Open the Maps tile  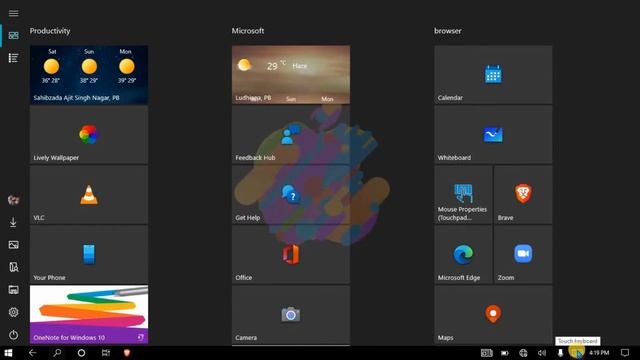pos(493,314)
